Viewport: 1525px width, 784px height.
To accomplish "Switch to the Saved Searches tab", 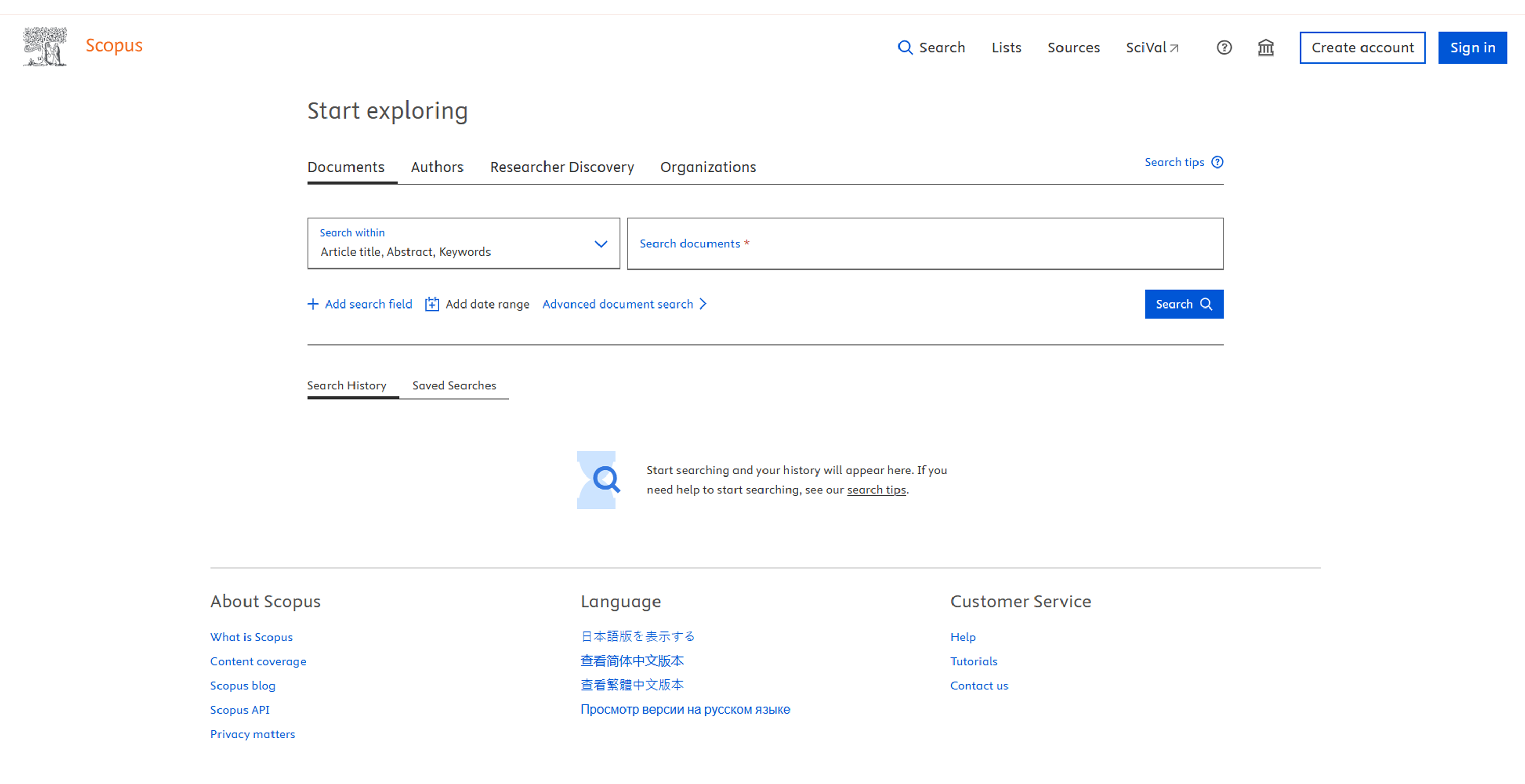I will (x=453, y=385).
